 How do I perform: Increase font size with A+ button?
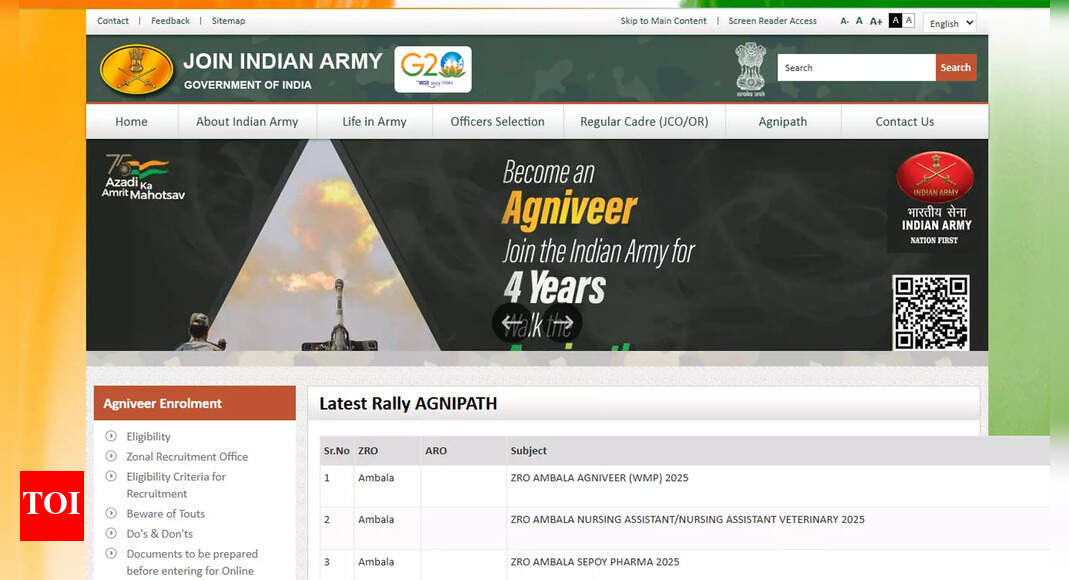(x=876, y=21)
